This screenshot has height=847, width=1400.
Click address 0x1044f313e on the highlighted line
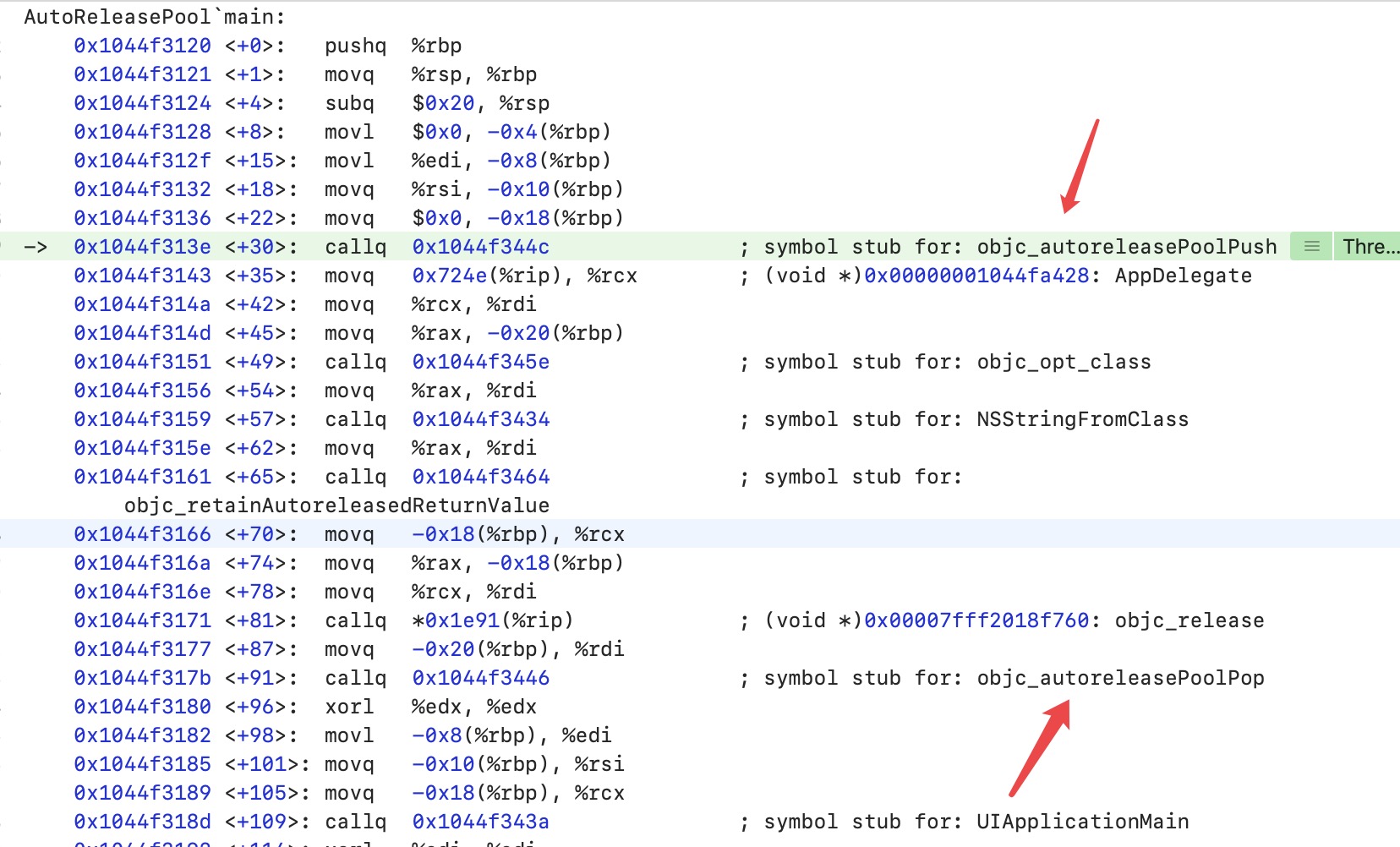pos(142,247)
